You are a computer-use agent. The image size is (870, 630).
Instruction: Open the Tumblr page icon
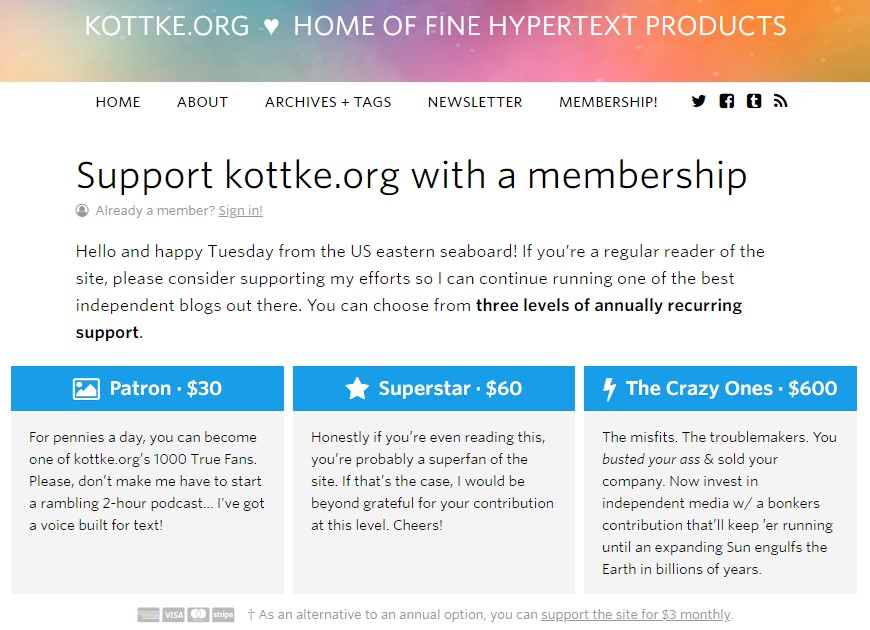tap(754, 101)
